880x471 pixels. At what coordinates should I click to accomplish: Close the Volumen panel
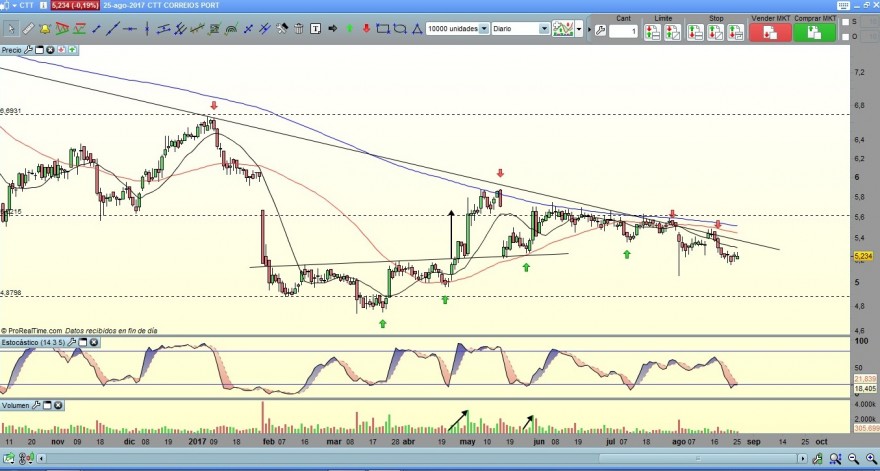point(58,405)
